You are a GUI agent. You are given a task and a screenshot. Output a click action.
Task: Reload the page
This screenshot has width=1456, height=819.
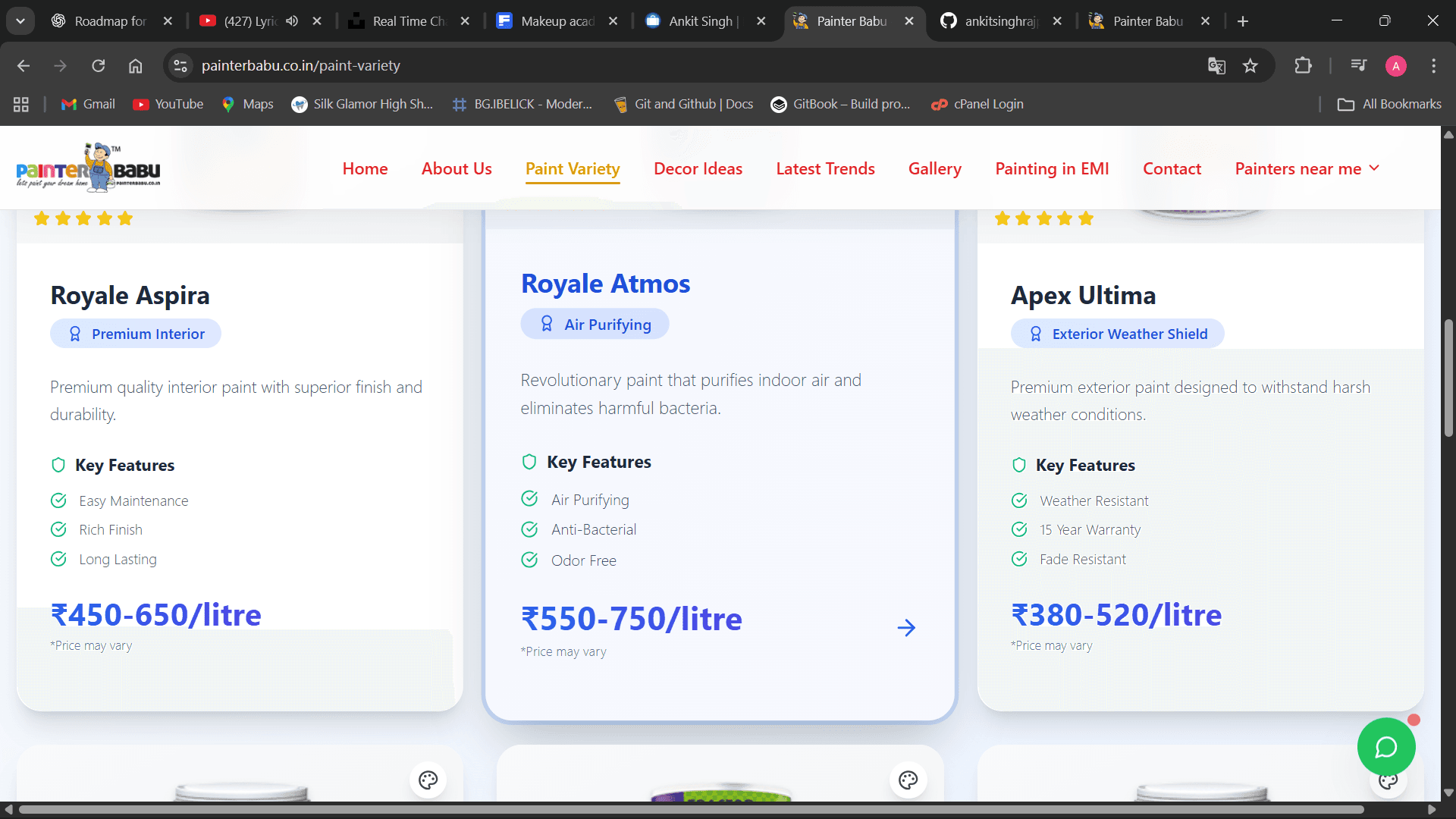99,66
